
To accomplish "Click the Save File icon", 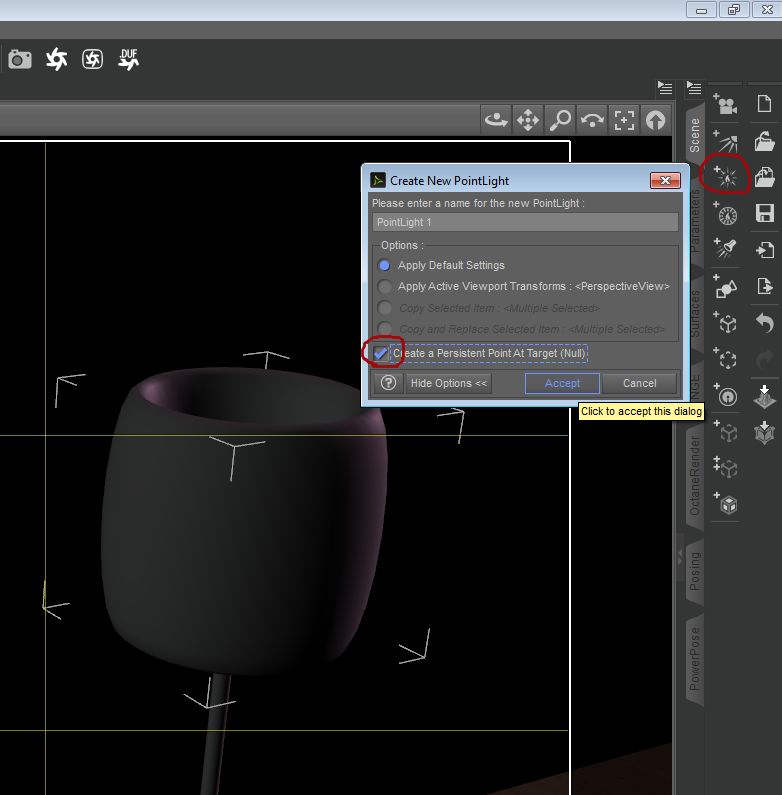I will tap(764, 213).
